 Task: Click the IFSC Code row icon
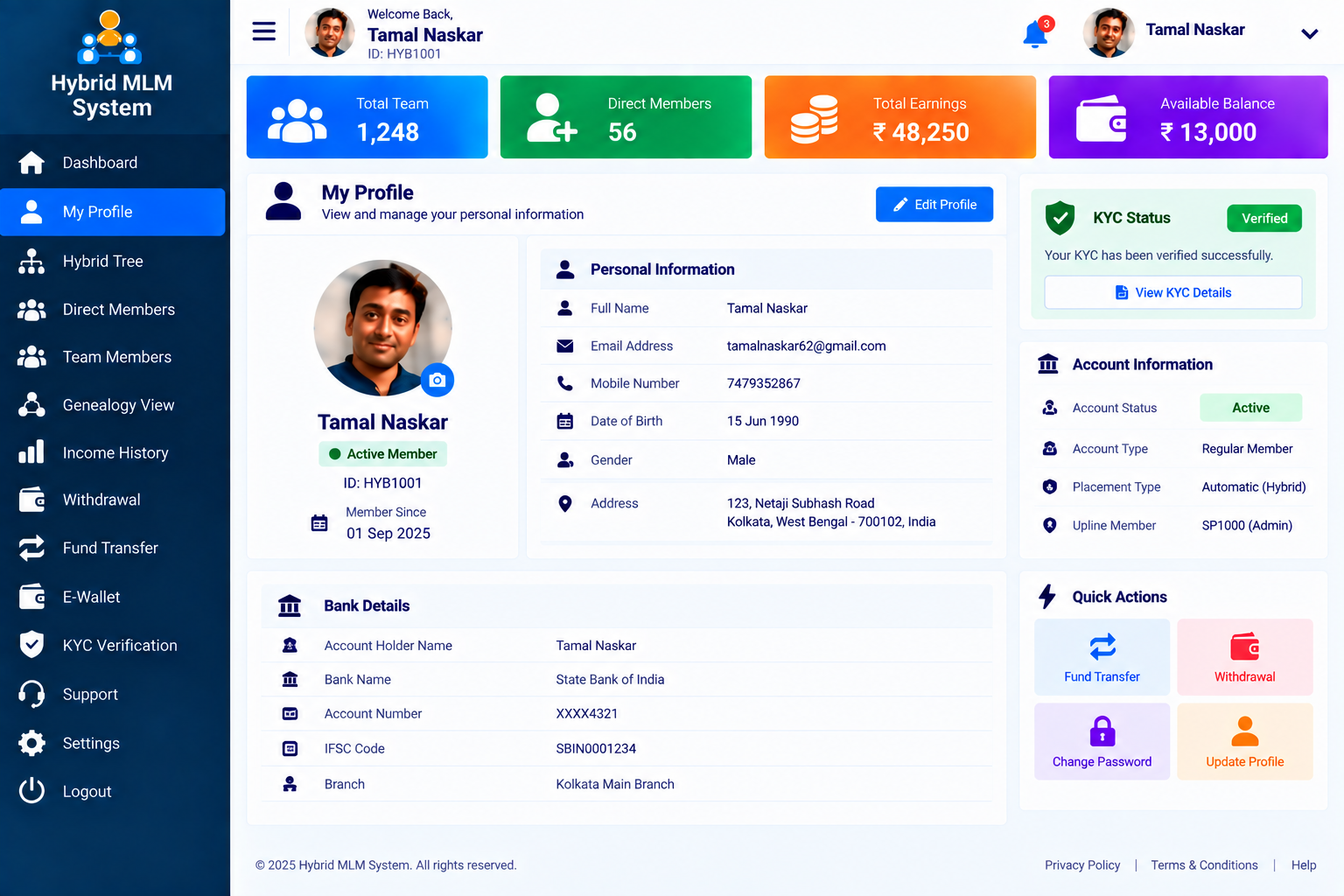[x=290, y=748]
